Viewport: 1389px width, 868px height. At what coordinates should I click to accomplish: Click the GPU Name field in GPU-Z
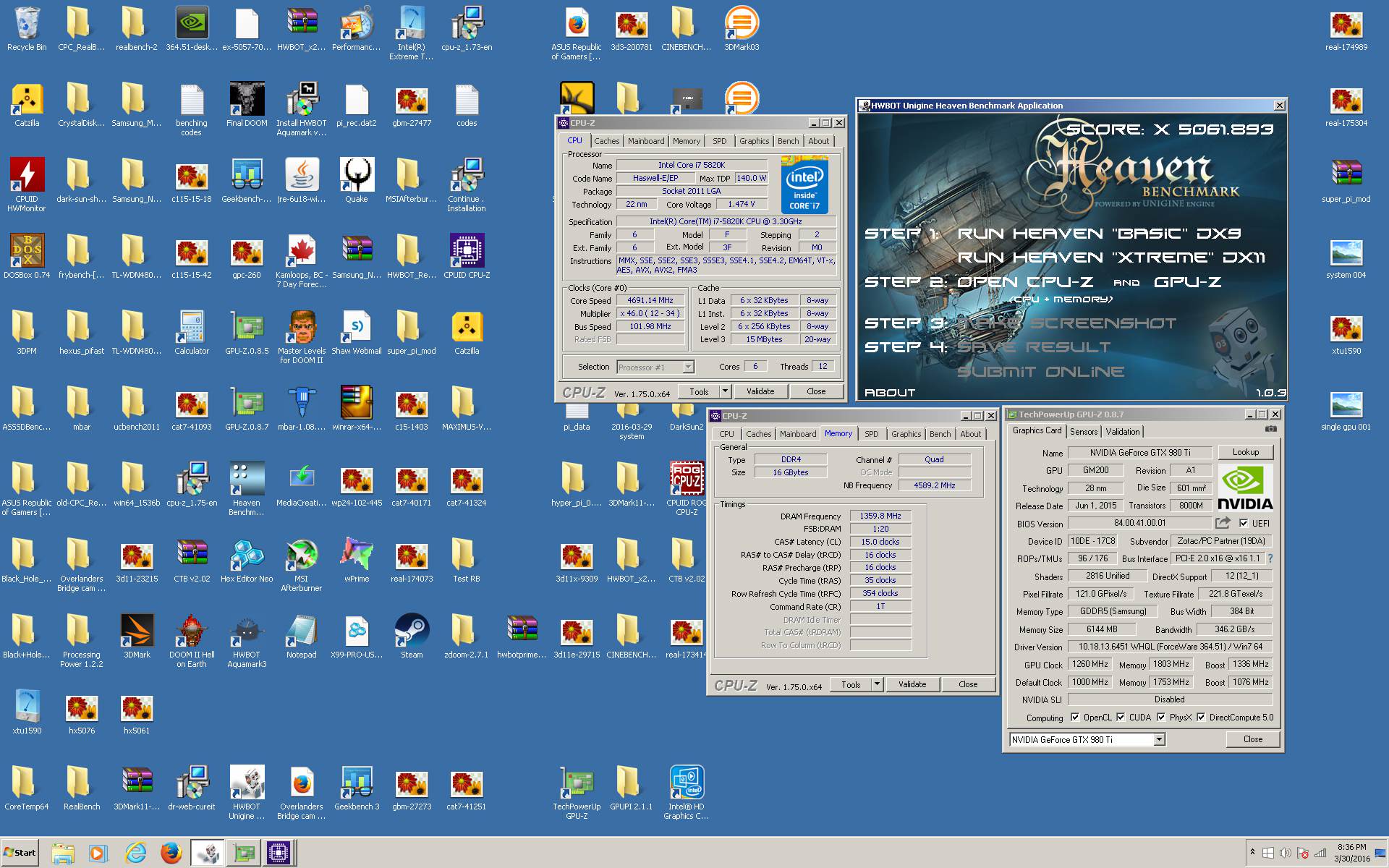1140,453
